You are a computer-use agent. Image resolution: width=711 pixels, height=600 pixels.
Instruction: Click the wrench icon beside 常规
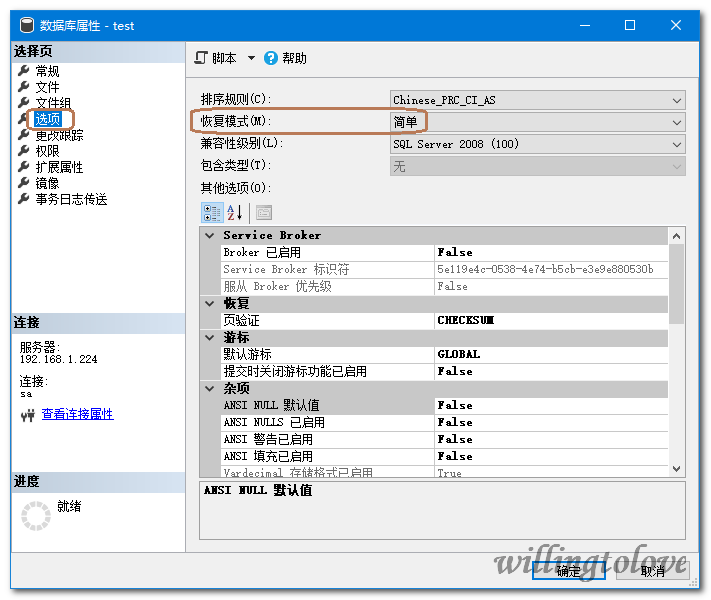tap(24, 71)
